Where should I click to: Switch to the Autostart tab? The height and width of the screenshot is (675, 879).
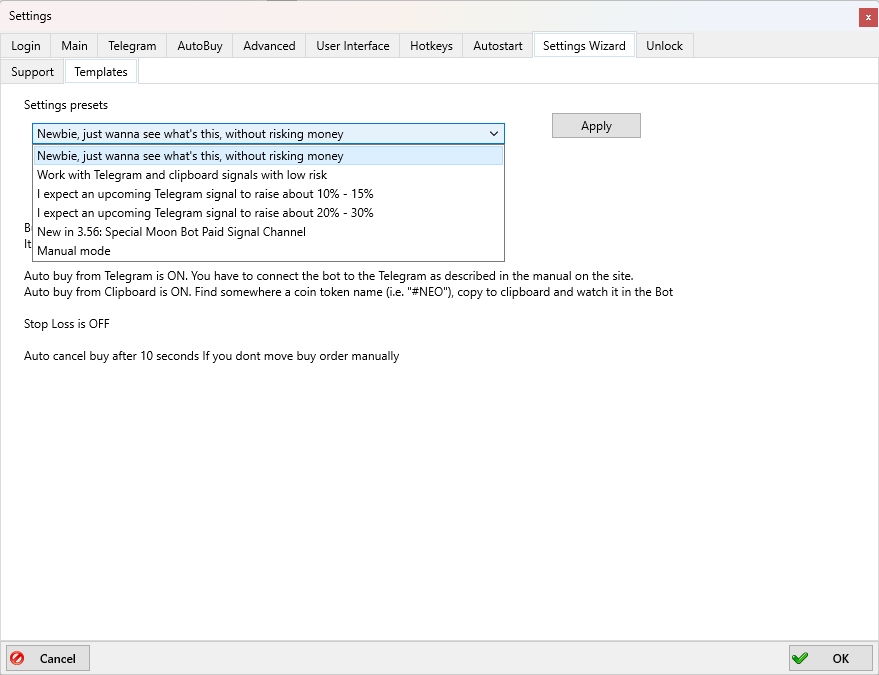coord(497,46)
